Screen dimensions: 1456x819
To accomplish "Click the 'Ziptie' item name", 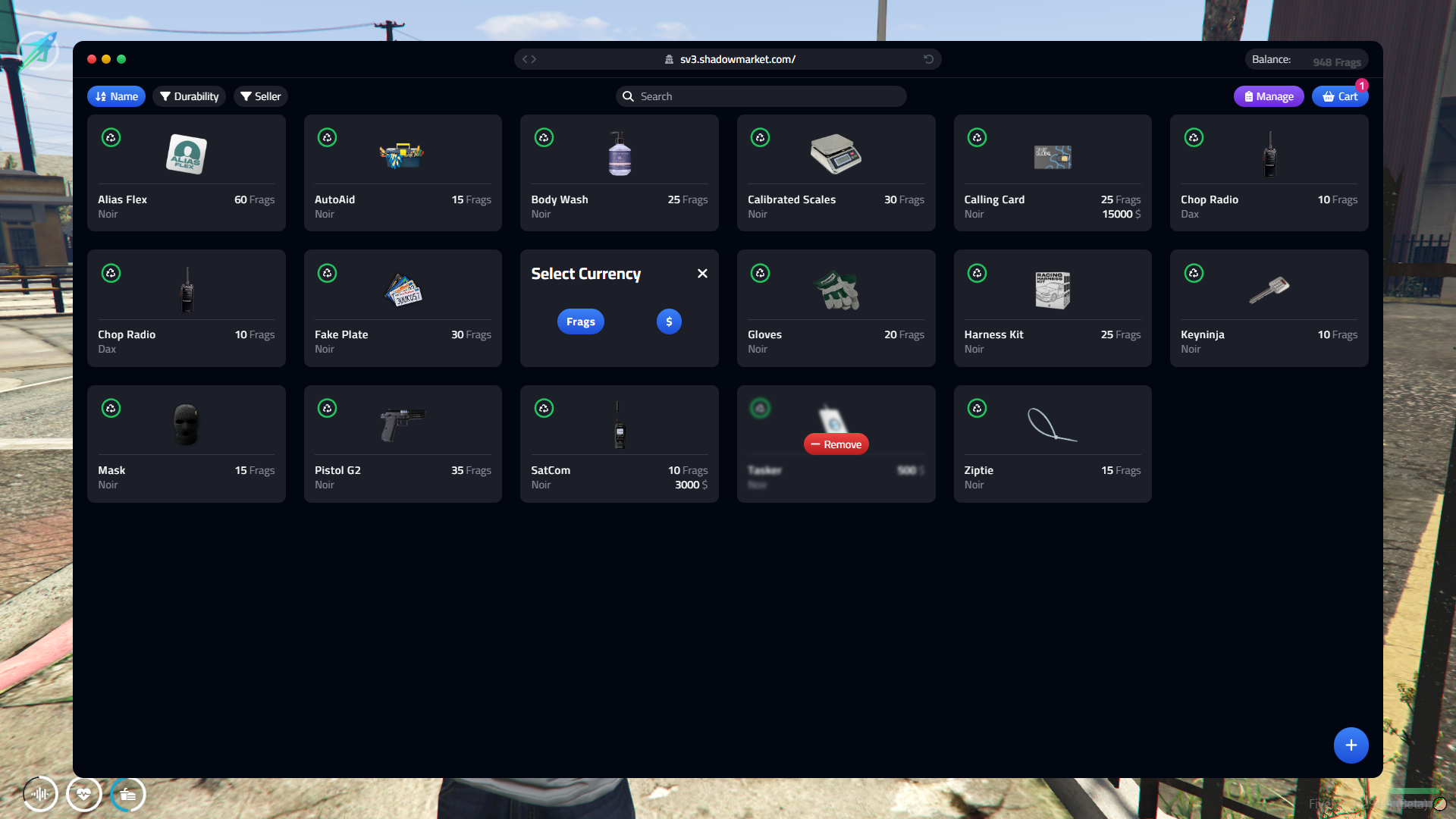I will pyautogui.click(x=979, y=471).
